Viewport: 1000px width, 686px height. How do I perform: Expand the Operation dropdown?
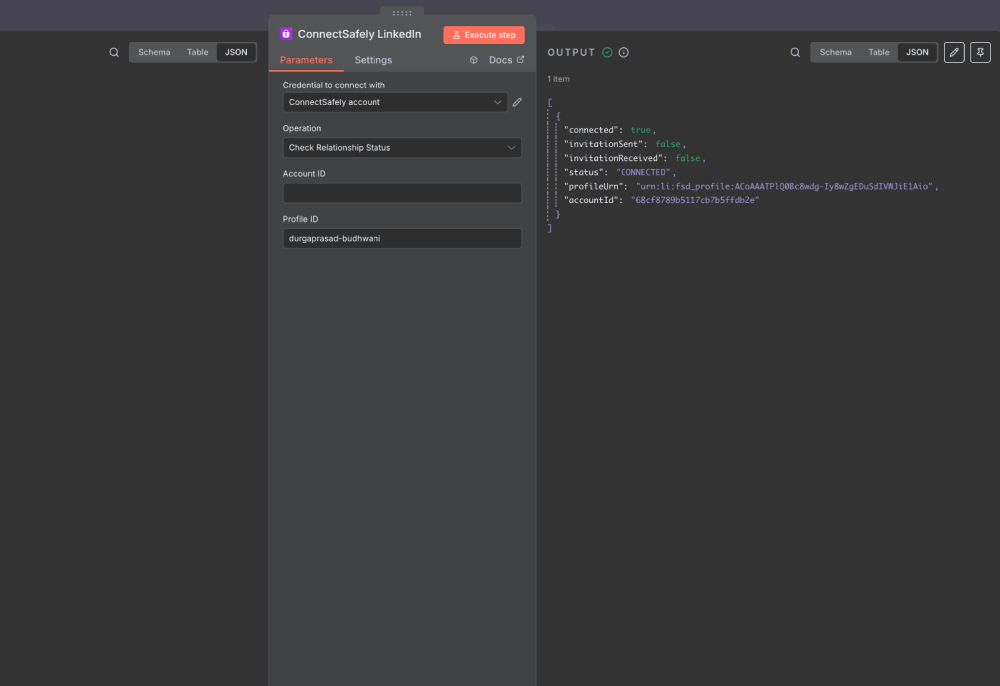pos(402,148)
